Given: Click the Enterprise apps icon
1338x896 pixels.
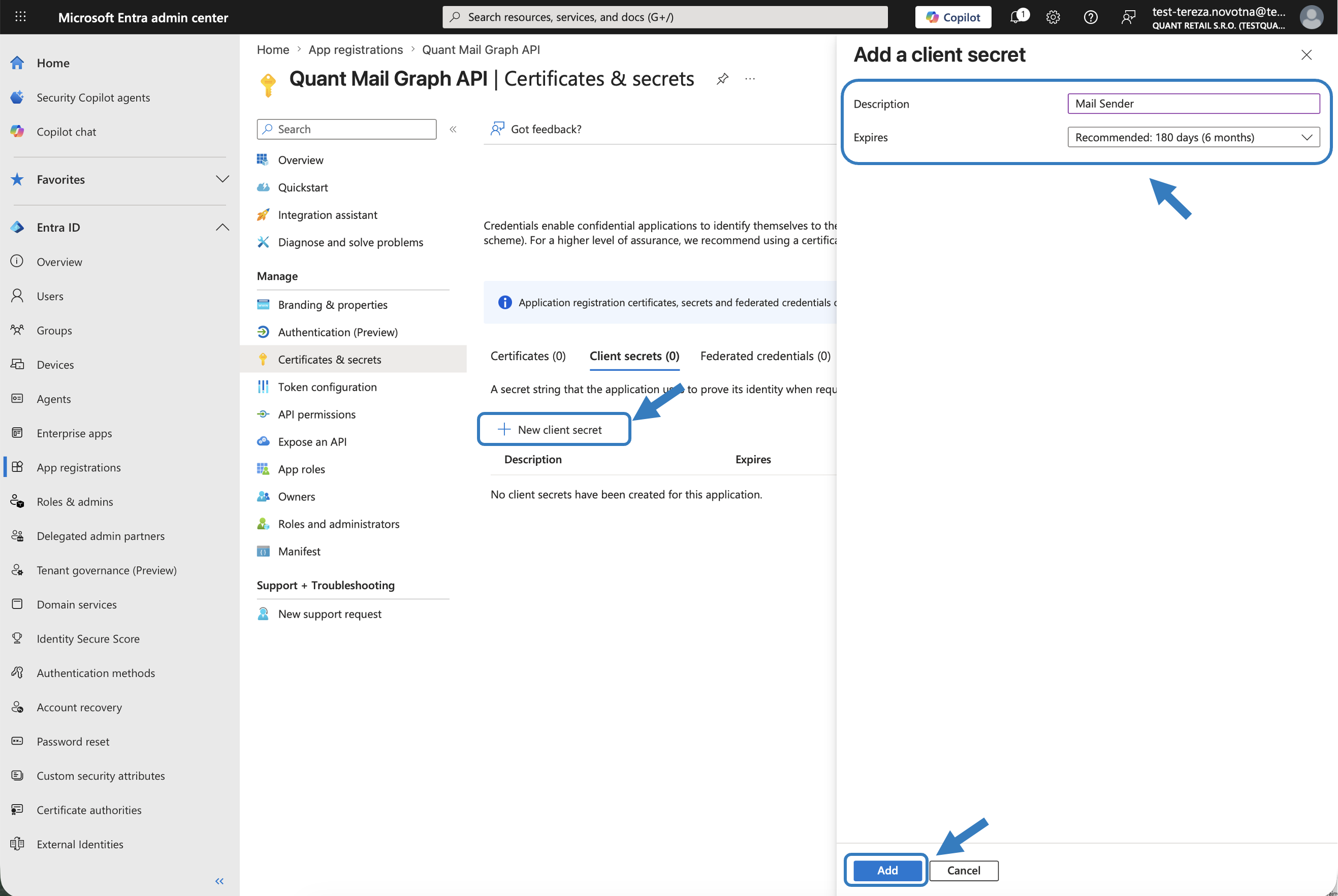Looking at the screenshot, I should click(x=17, y=433).
